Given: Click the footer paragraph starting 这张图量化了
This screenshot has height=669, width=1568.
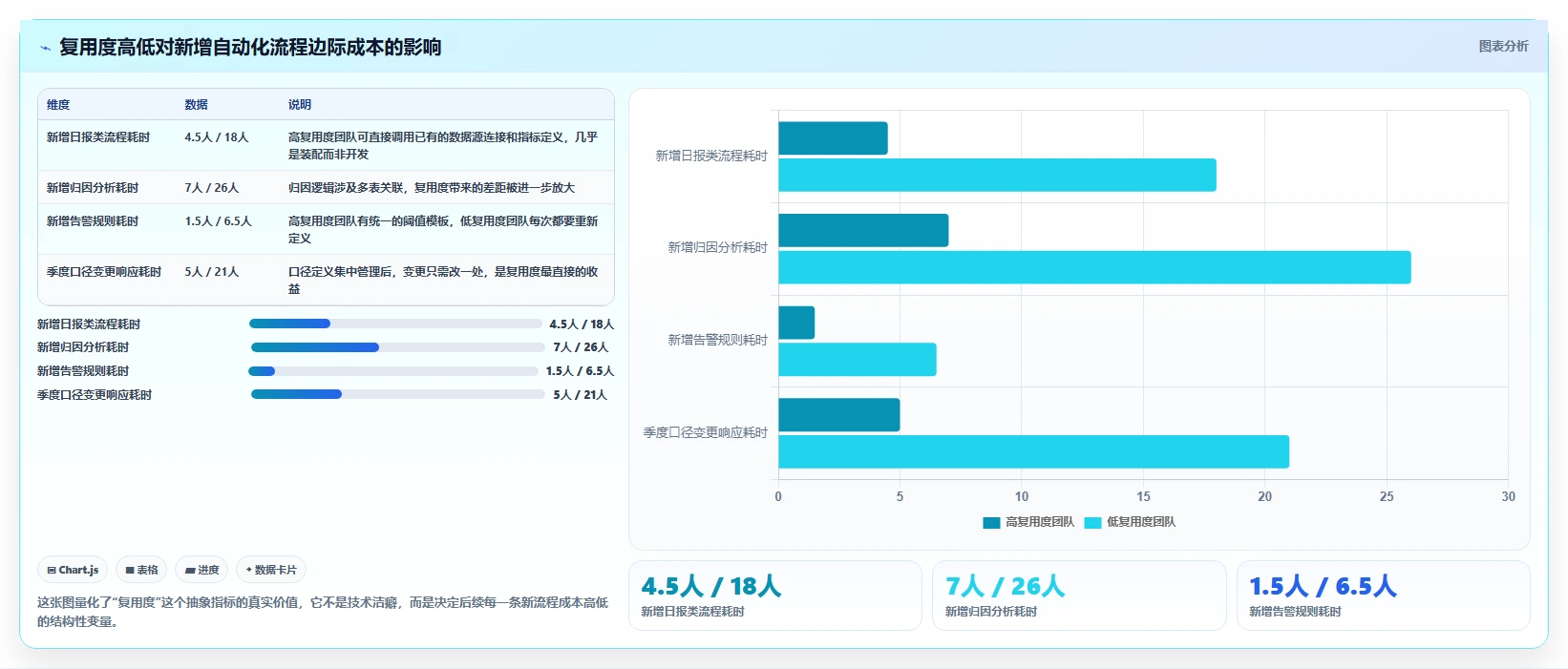Looking at the screenshot, I should tap(323, 612).
